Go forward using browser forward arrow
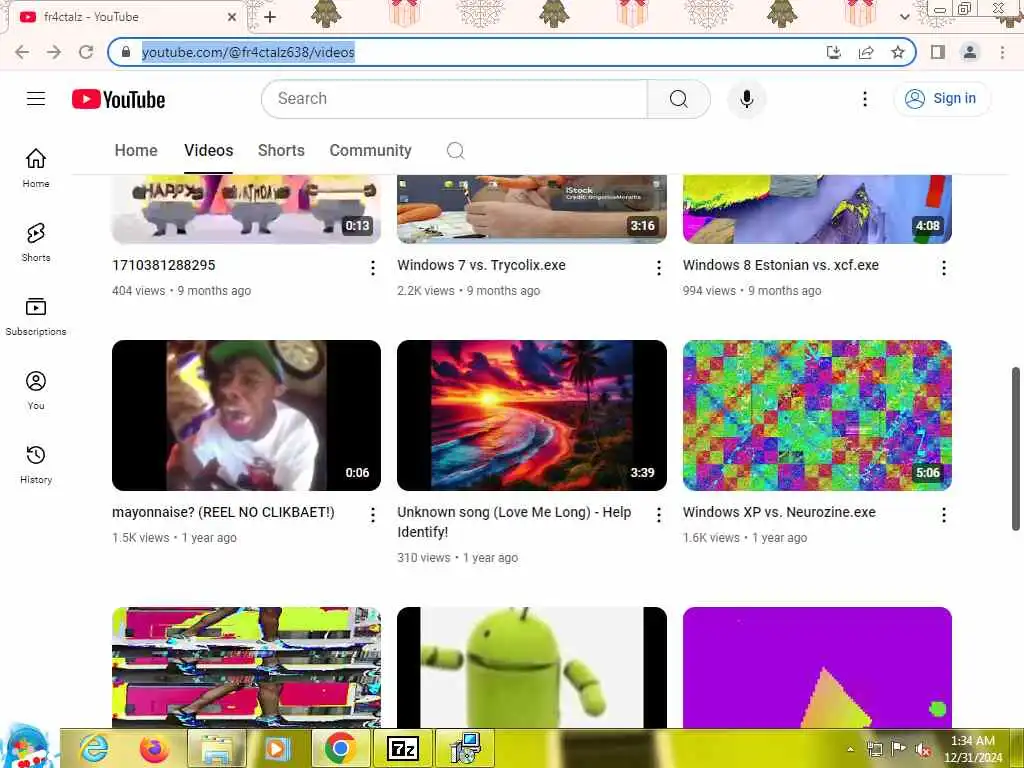Screen dimensions: 1024x768 pos(54,52)
